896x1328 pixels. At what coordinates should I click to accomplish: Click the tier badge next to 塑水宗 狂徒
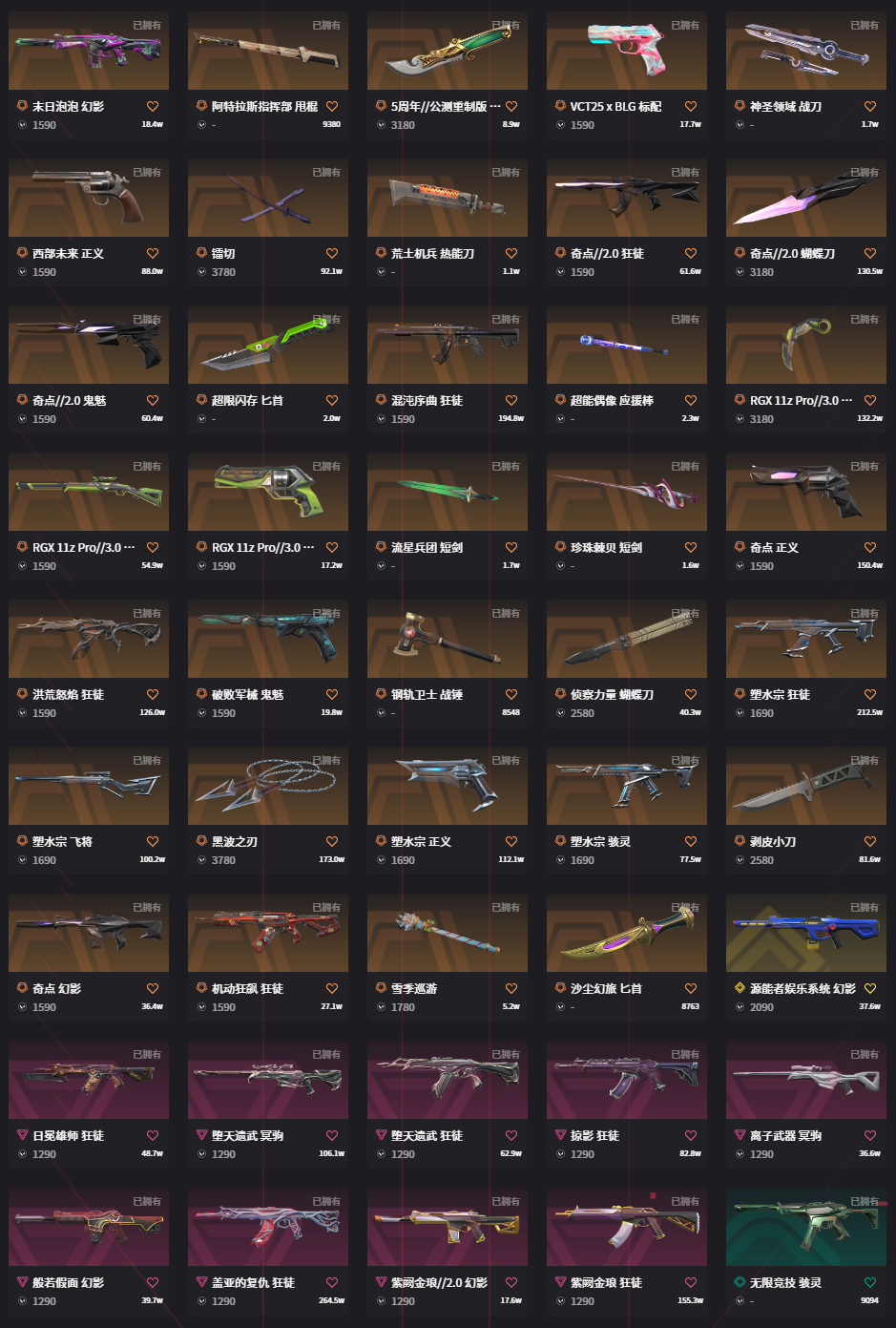coord(740,694)
